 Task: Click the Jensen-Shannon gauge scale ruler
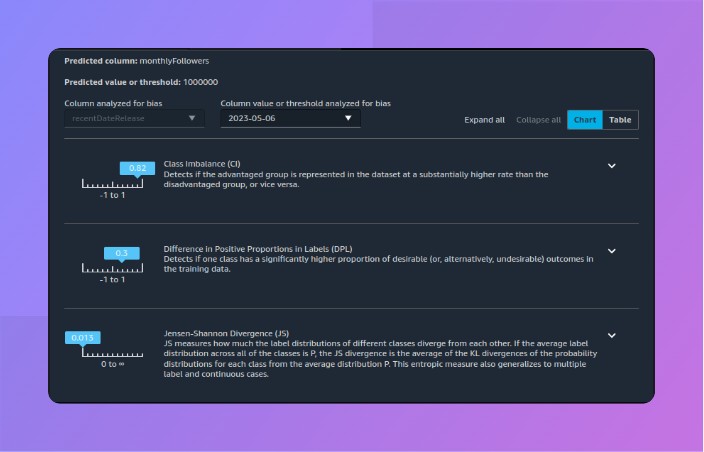coord(112,354)
